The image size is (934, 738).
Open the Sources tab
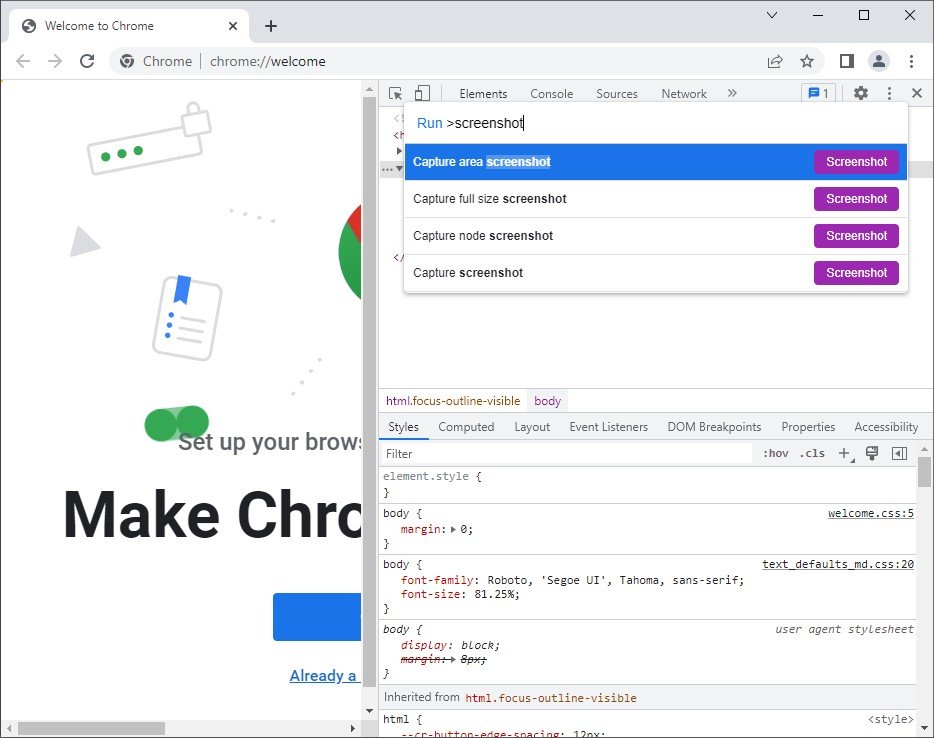click(617, 94)
